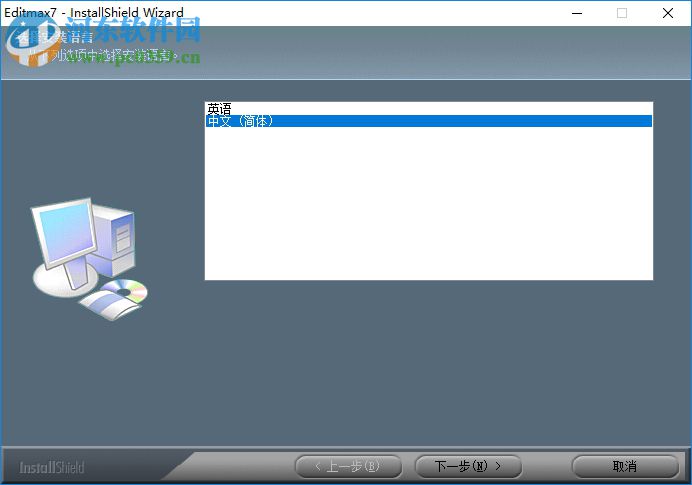The height and width of the screenshot is (485, 692).
Task: Minimize the InstallShield Wizard window
Action: (577, 13)
